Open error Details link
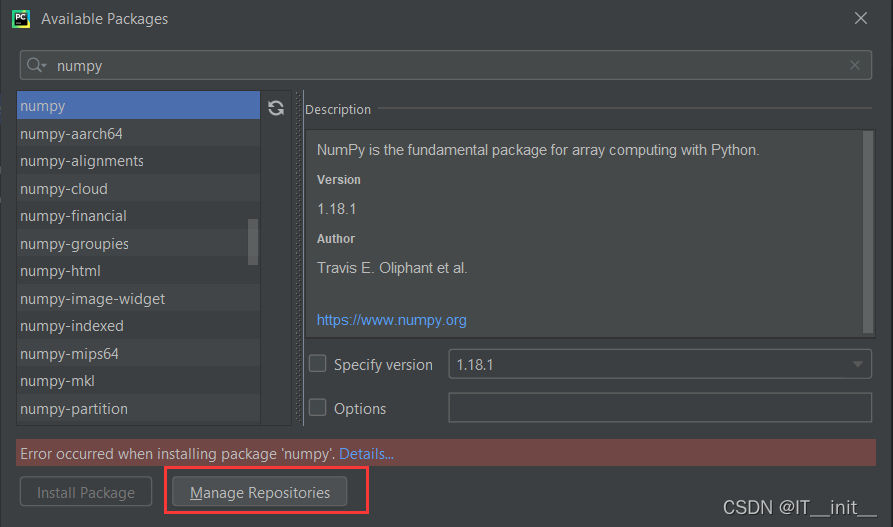 click(366, 454)
